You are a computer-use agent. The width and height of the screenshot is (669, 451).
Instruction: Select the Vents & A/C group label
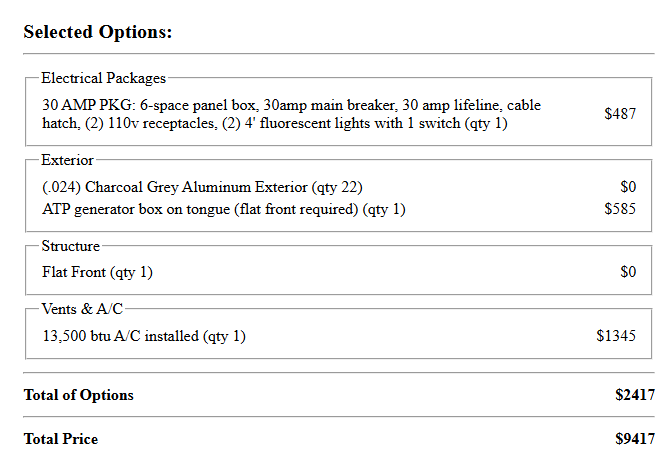pyautogui.click(x=82, y=309)
